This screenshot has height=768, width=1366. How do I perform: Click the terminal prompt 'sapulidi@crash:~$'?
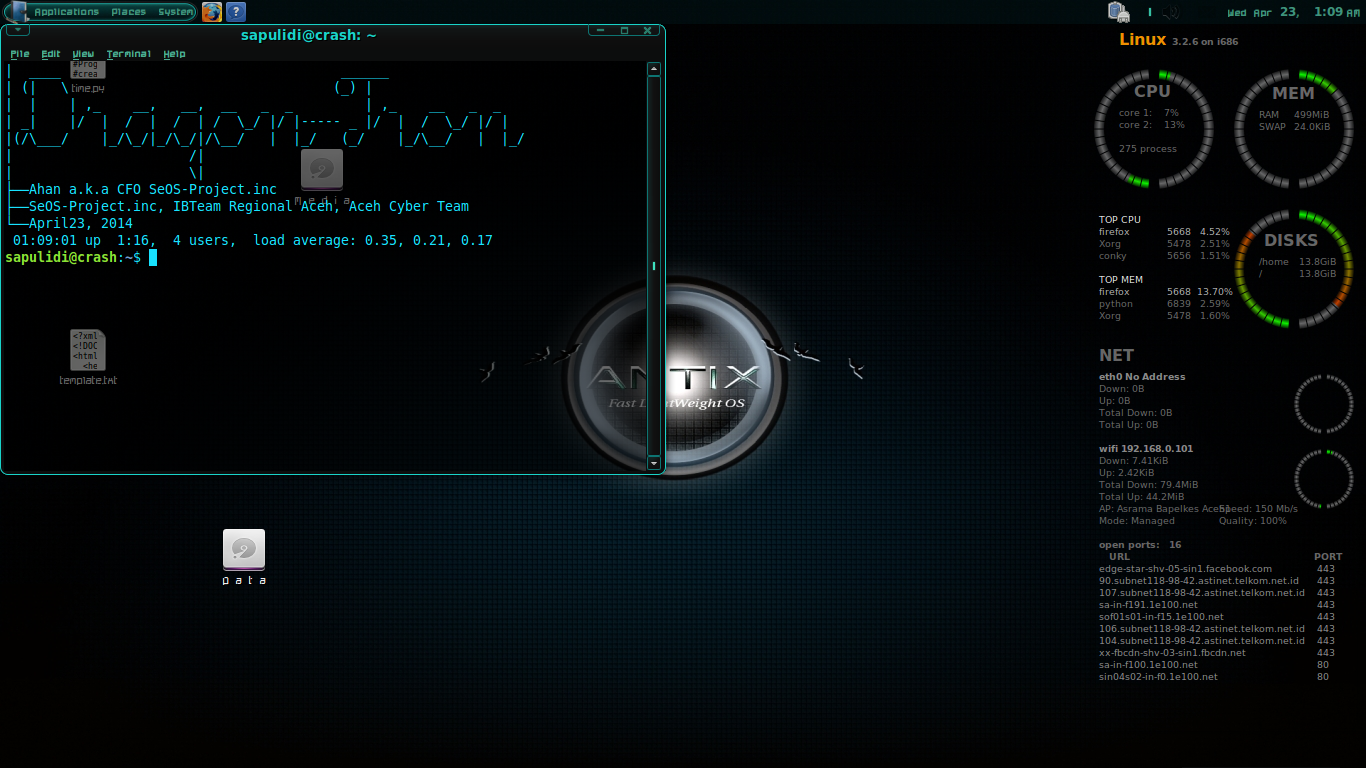(x=73, y=258)
